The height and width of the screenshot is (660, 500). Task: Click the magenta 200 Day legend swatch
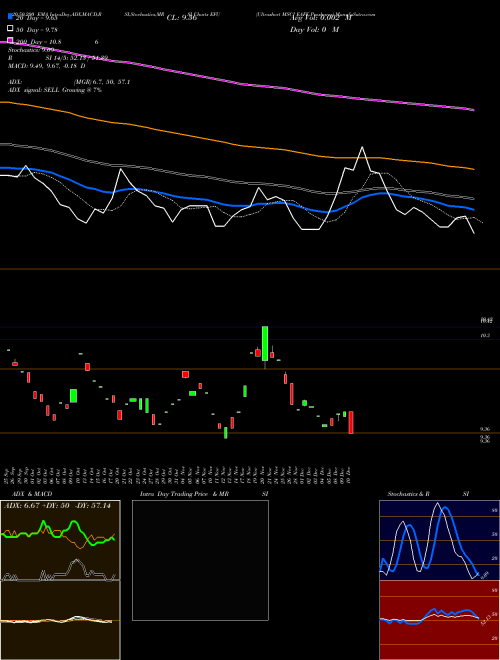(10, 40)
